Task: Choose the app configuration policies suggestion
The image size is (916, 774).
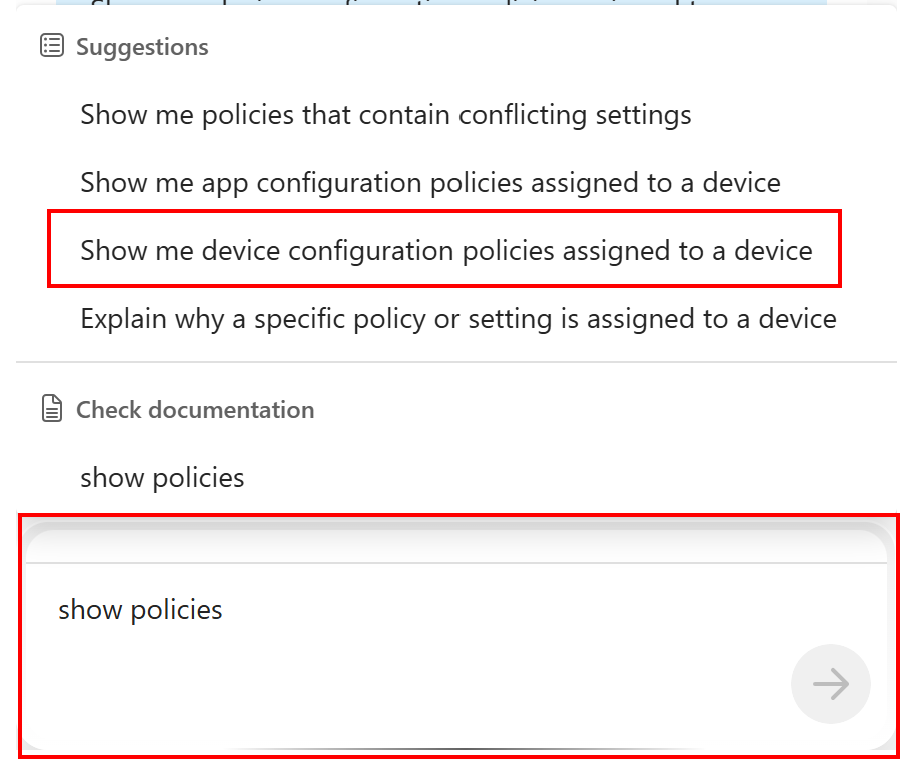Action: 430,183
